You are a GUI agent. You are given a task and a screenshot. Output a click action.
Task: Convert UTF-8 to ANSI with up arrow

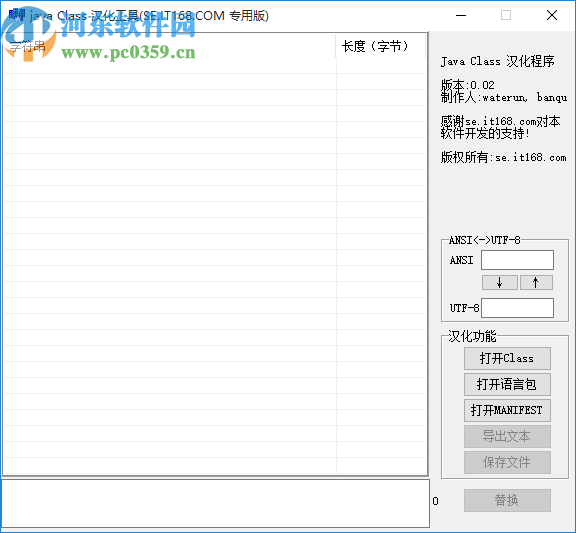(536, 282)
